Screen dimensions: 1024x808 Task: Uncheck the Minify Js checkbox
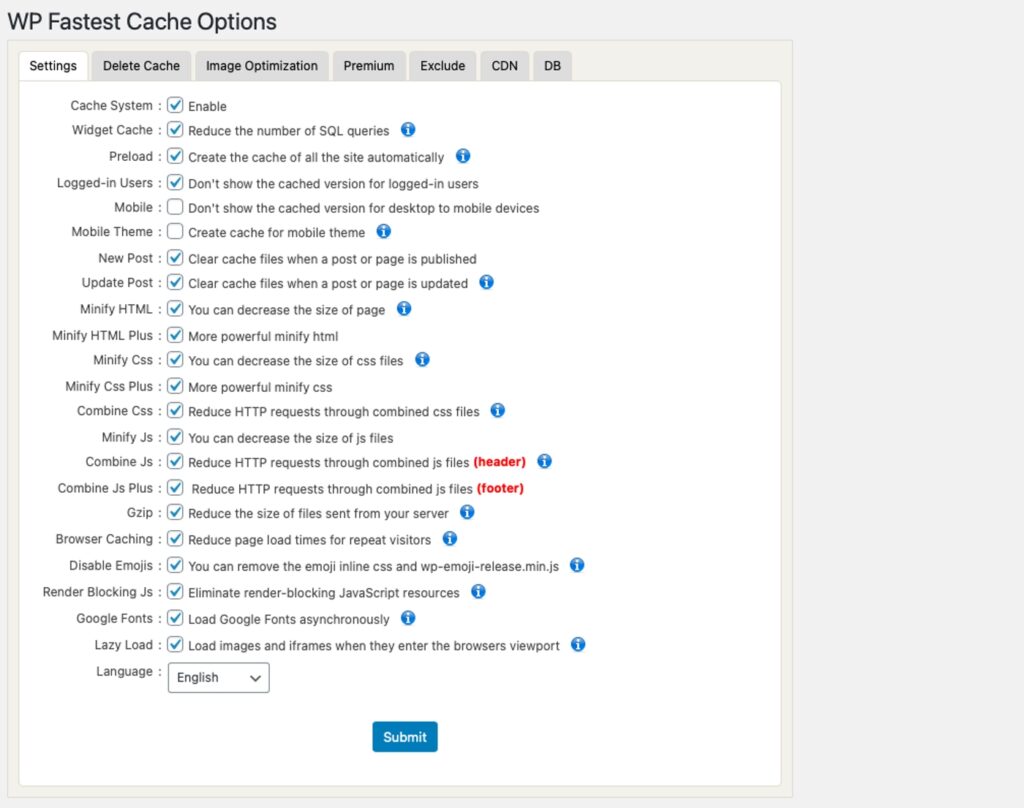tap(175, 437)
